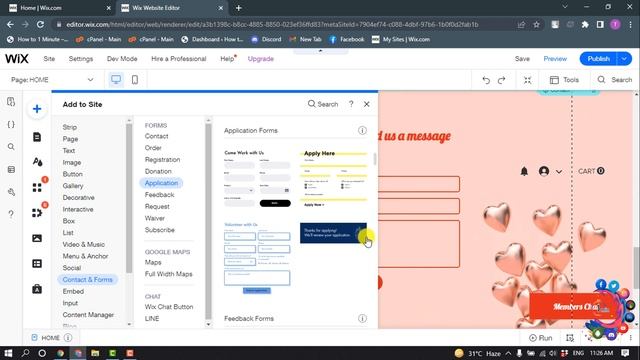Open the Ascend business bag icon
This screenshot has width=640, height=360.
pos(37,289)
